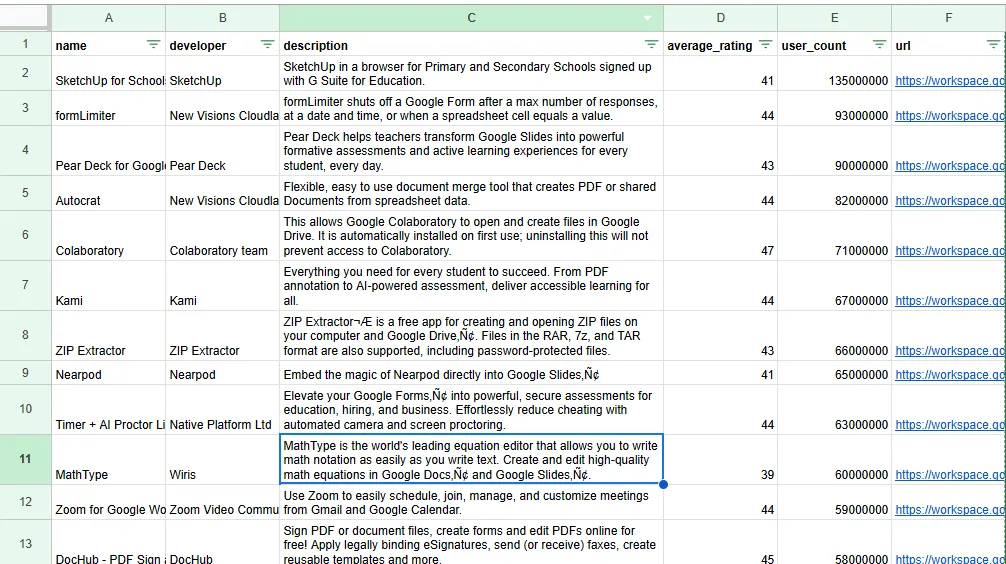1006x564 pixels.
Task: Select 'DocHub' developer cell
Action: coord(223,543)
